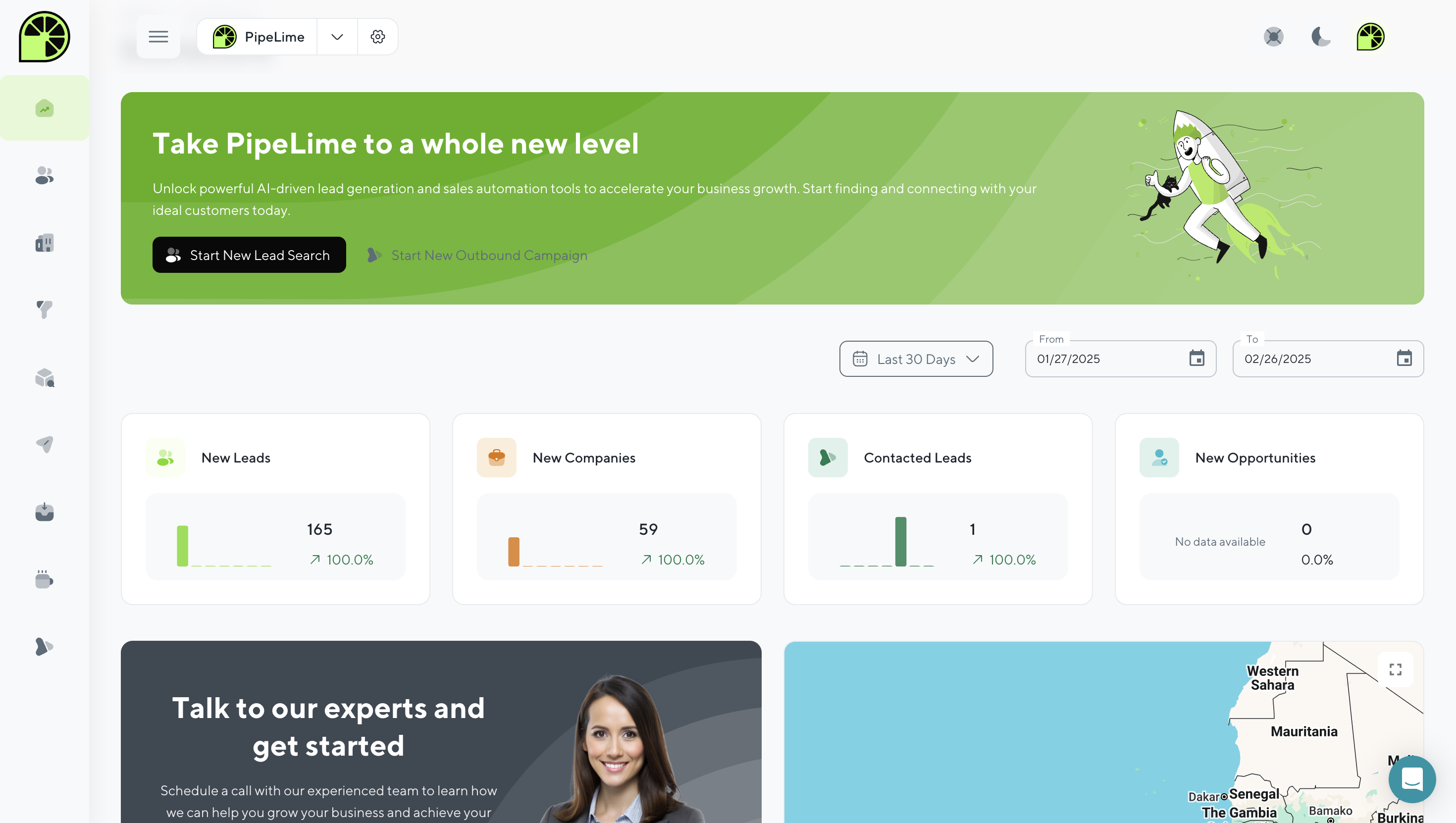This screenshot has height=823, width=1456.
Task: Expand the PipeLime workspace dropdown
Action: [x=336, y=36]
